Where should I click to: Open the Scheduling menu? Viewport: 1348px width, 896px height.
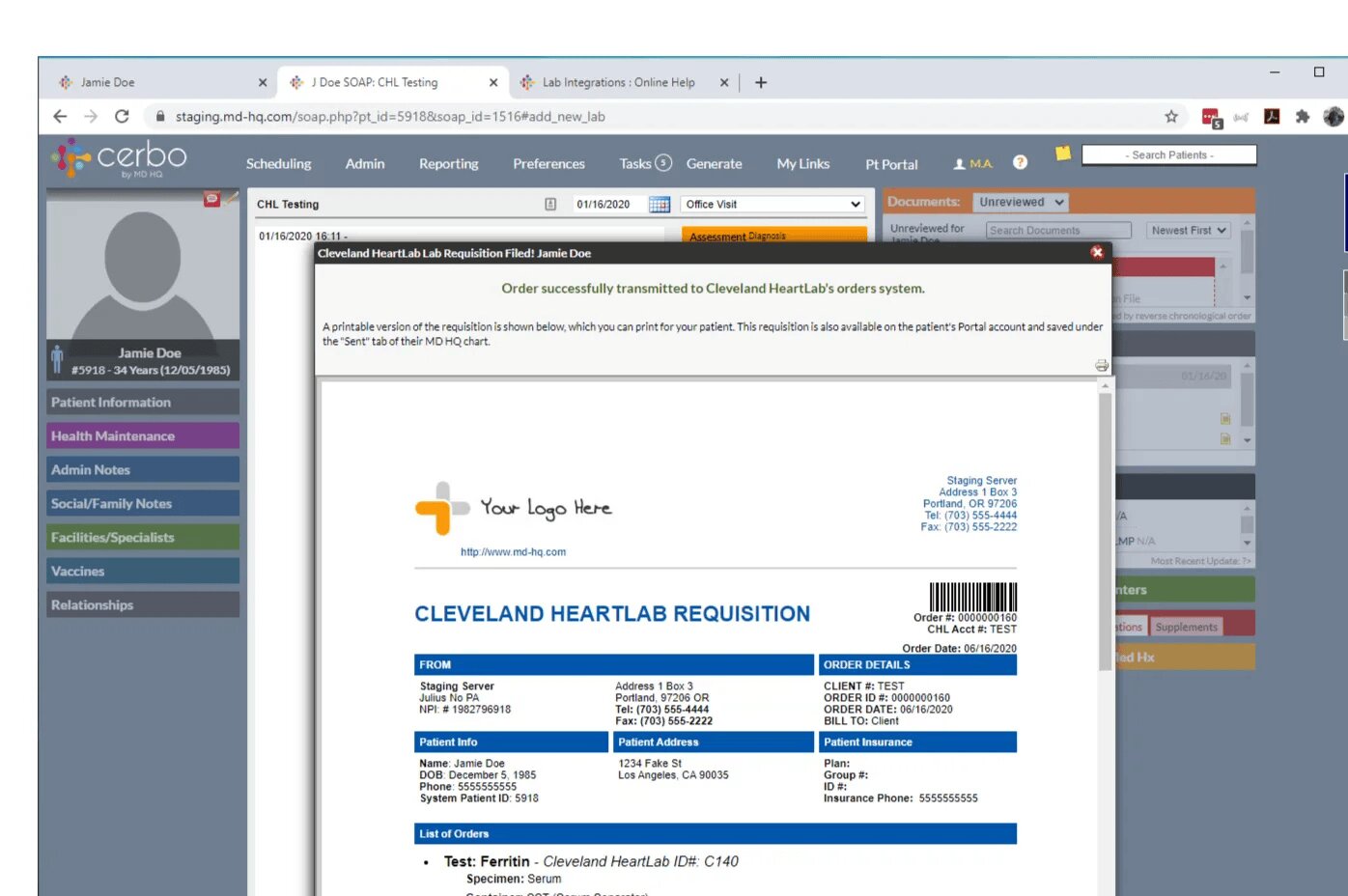click(278, 164)
